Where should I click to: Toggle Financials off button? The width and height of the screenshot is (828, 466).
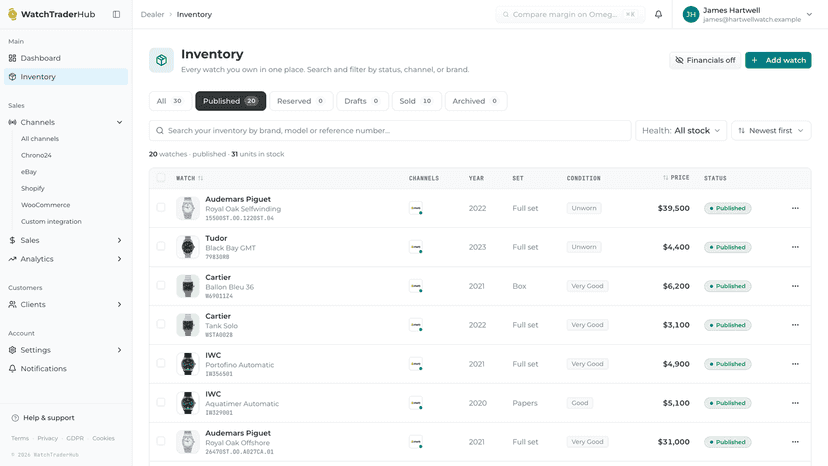pos(705,60)
